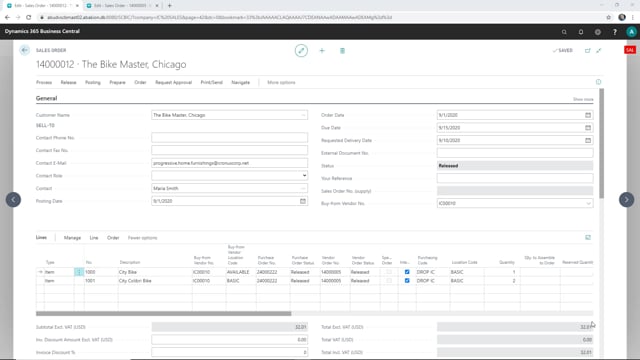The image size is (640, 360).
Task: Click Contact E-Mail field
Action: click(x=229, y=163)
